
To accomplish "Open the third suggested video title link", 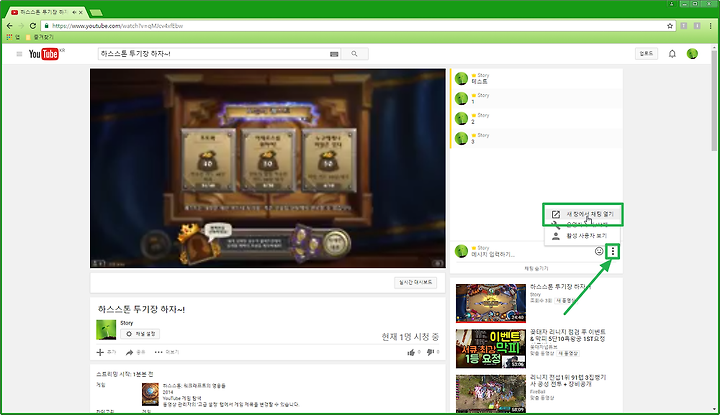I will (568, 381).
